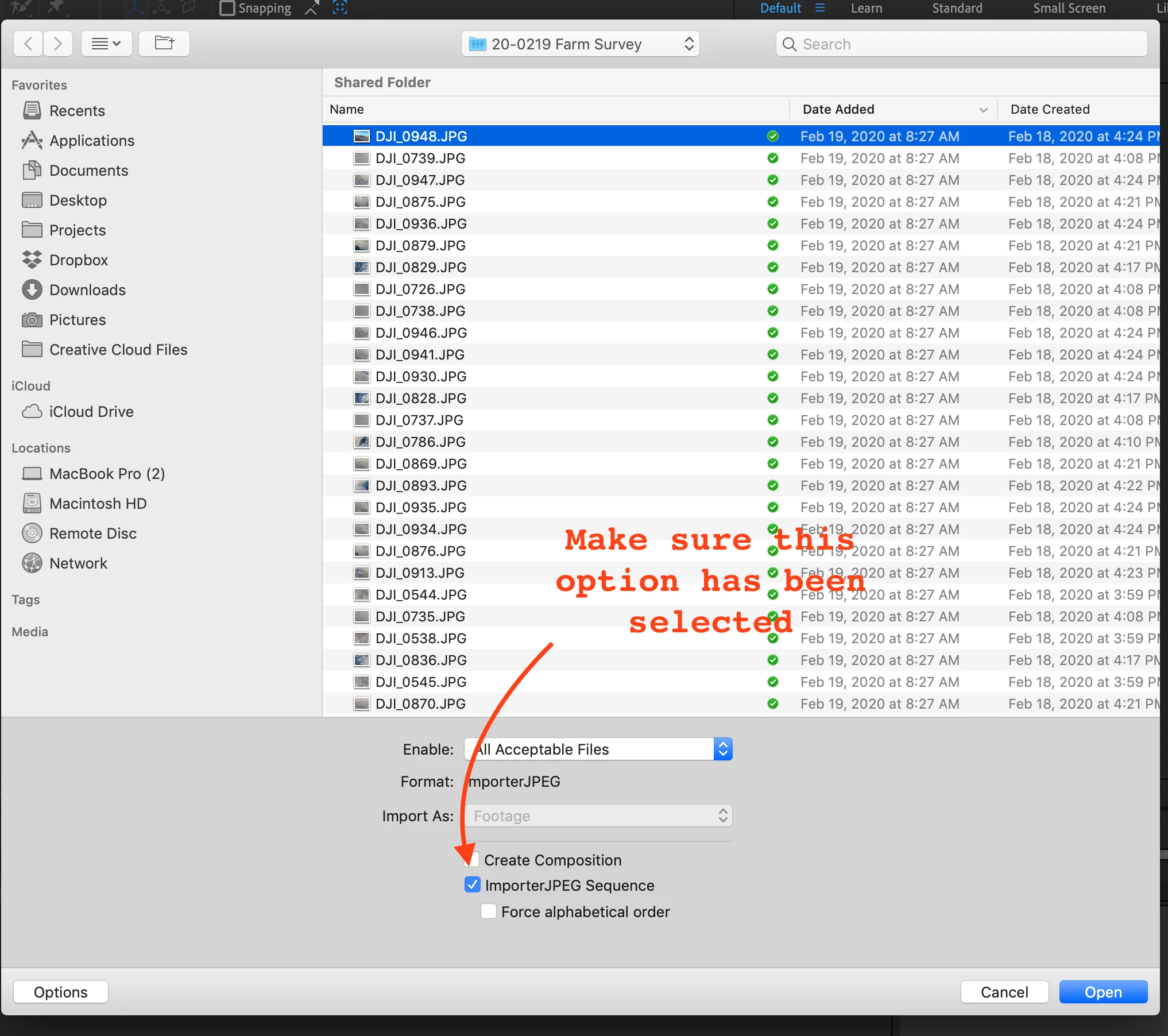Switch to the Small Screen workspace
The width and height of the screenshot is (1168, 1036).
pyautogui.click(x=1069, y=8)
